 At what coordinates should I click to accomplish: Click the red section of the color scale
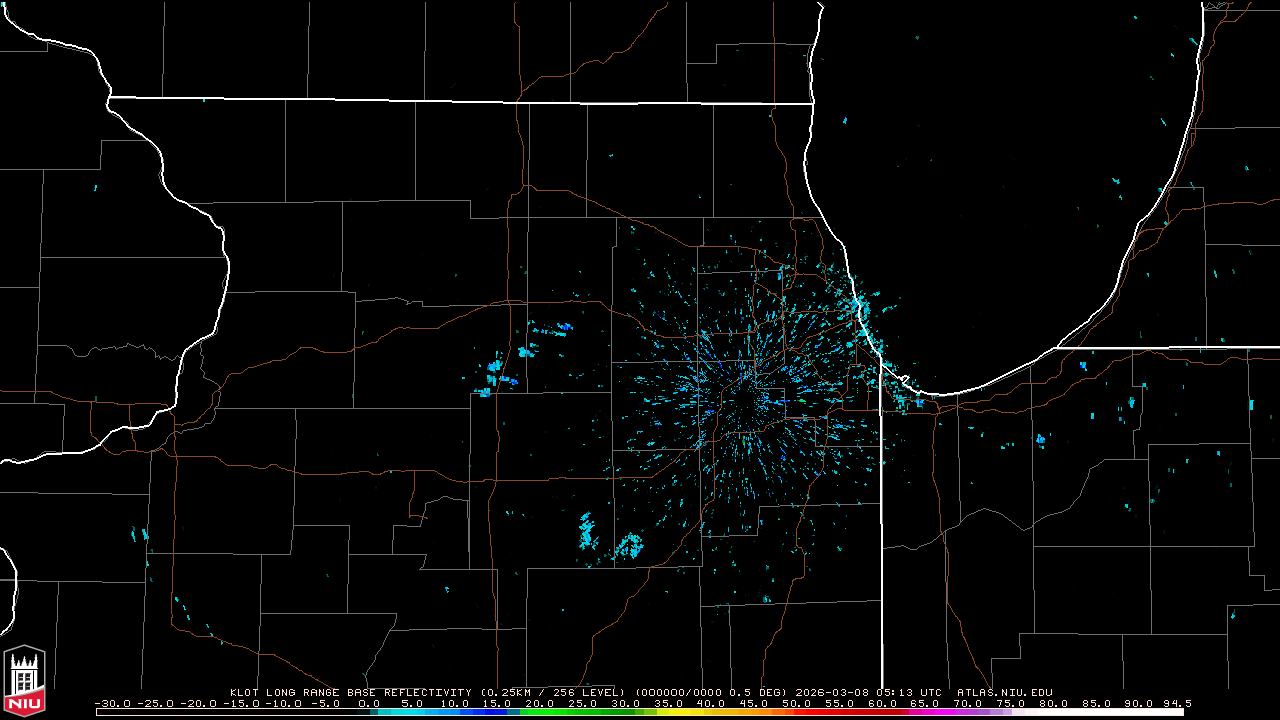click(x=840, y=712)
